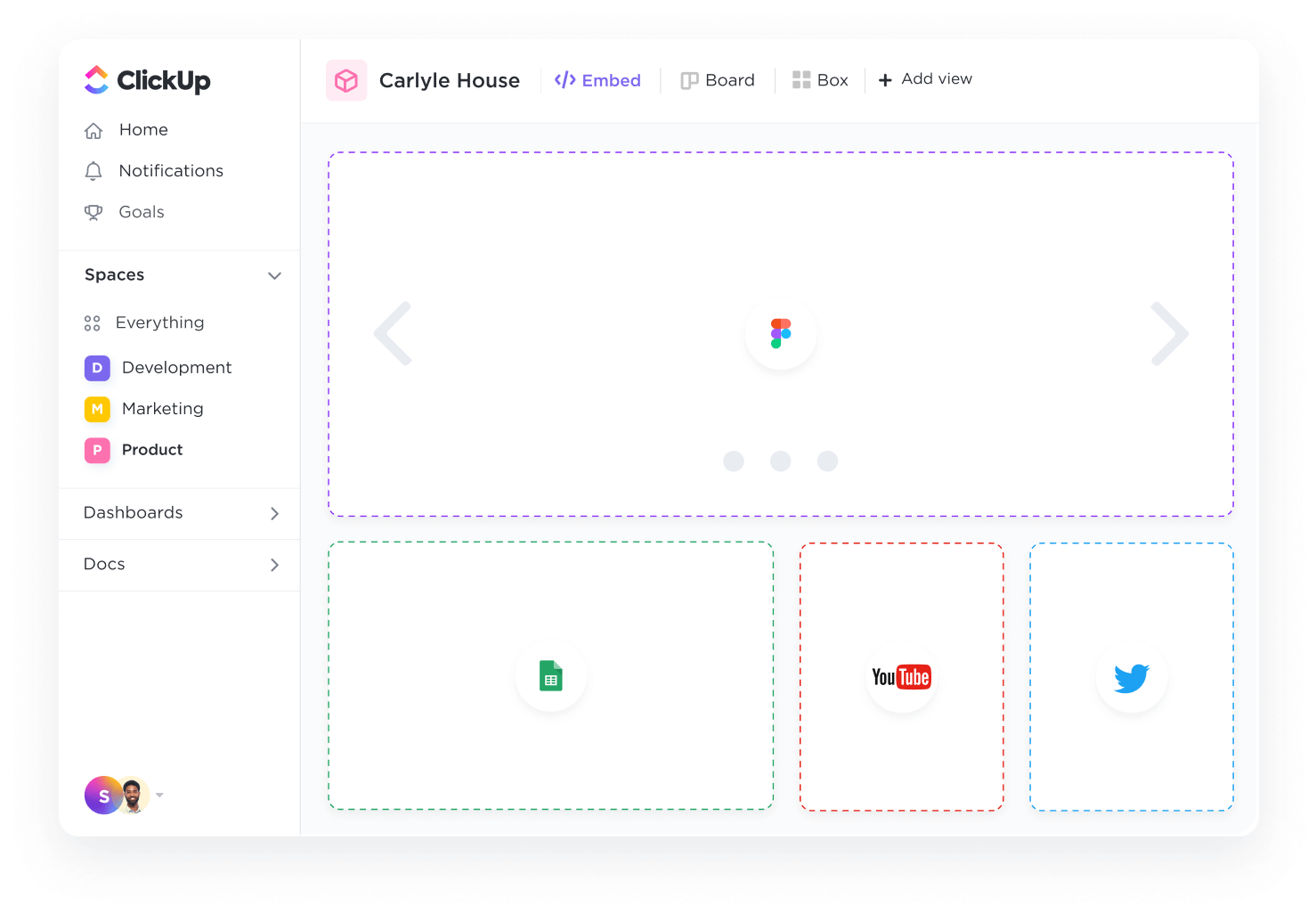
Task: Expand the Docs section
Action: (274, 565)
